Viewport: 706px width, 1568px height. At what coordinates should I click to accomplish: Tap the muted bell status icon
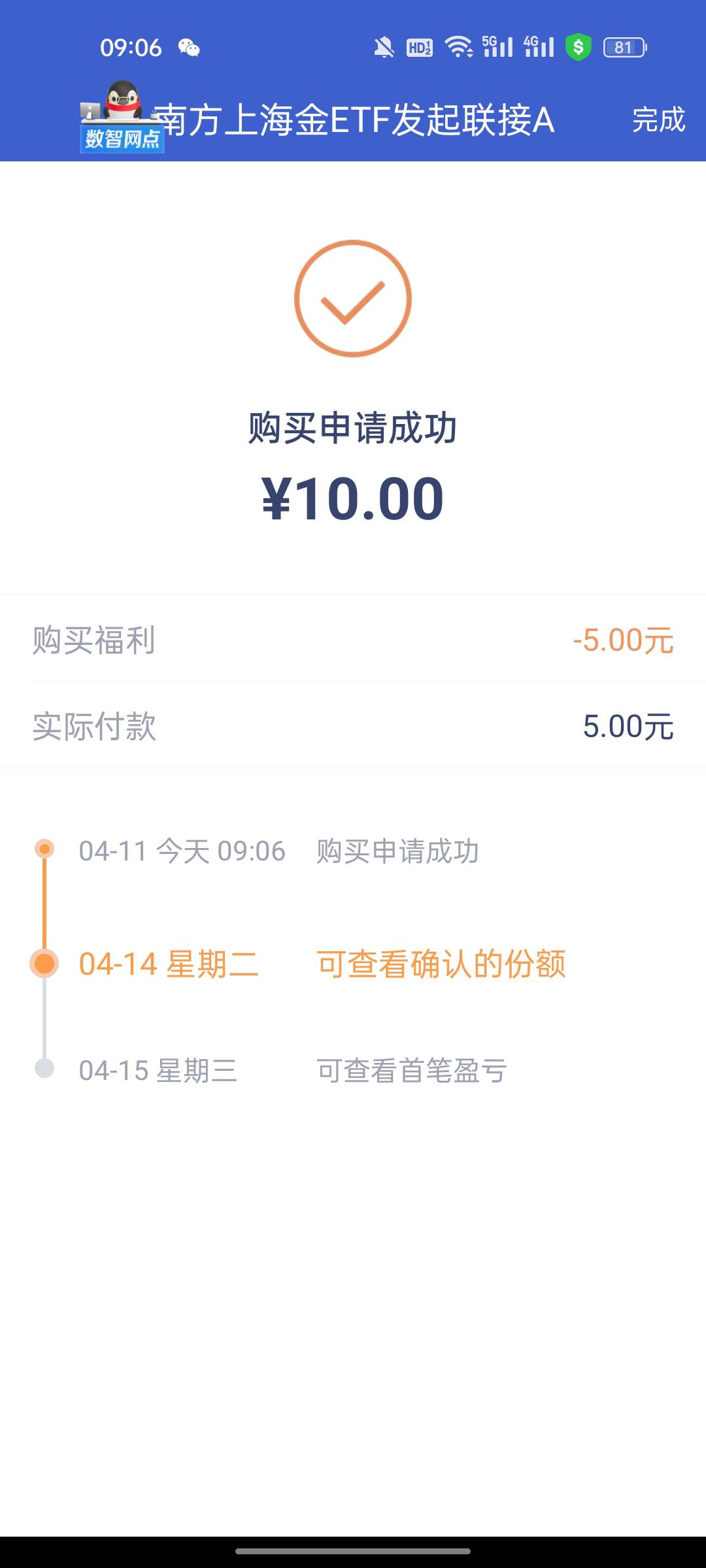[384, 48]
